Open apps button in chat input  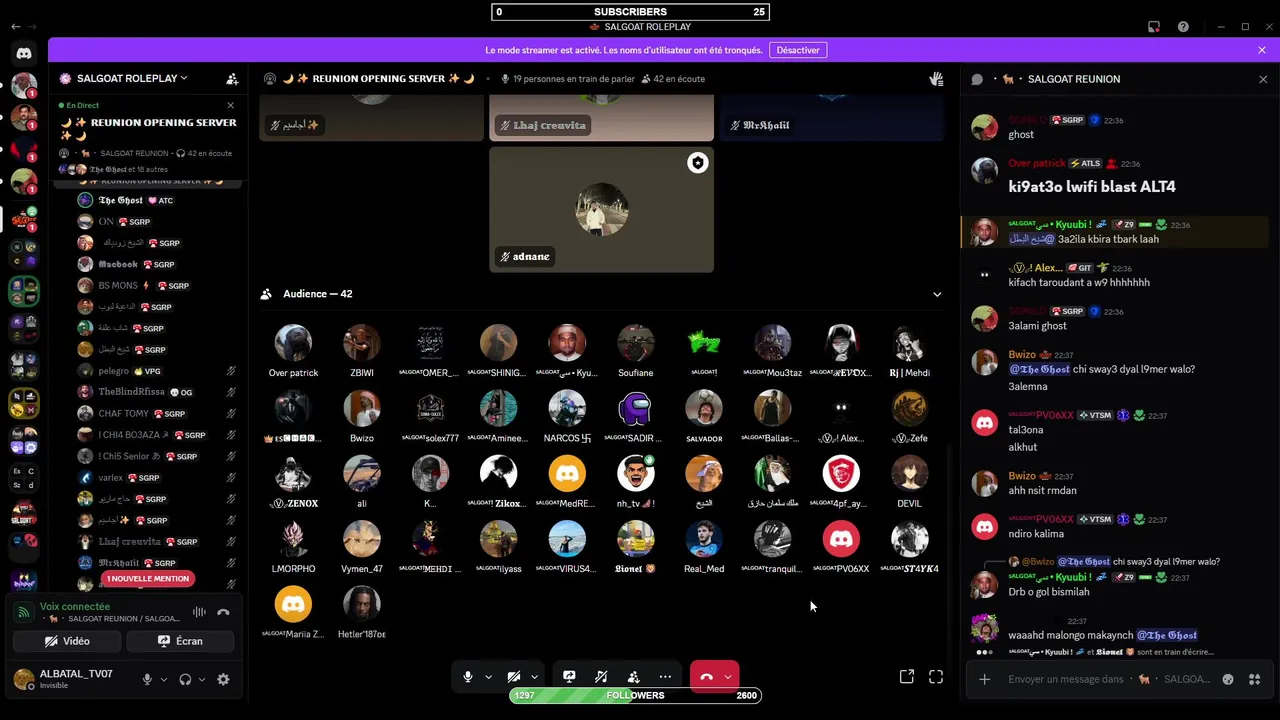[x=1255, y=679]
